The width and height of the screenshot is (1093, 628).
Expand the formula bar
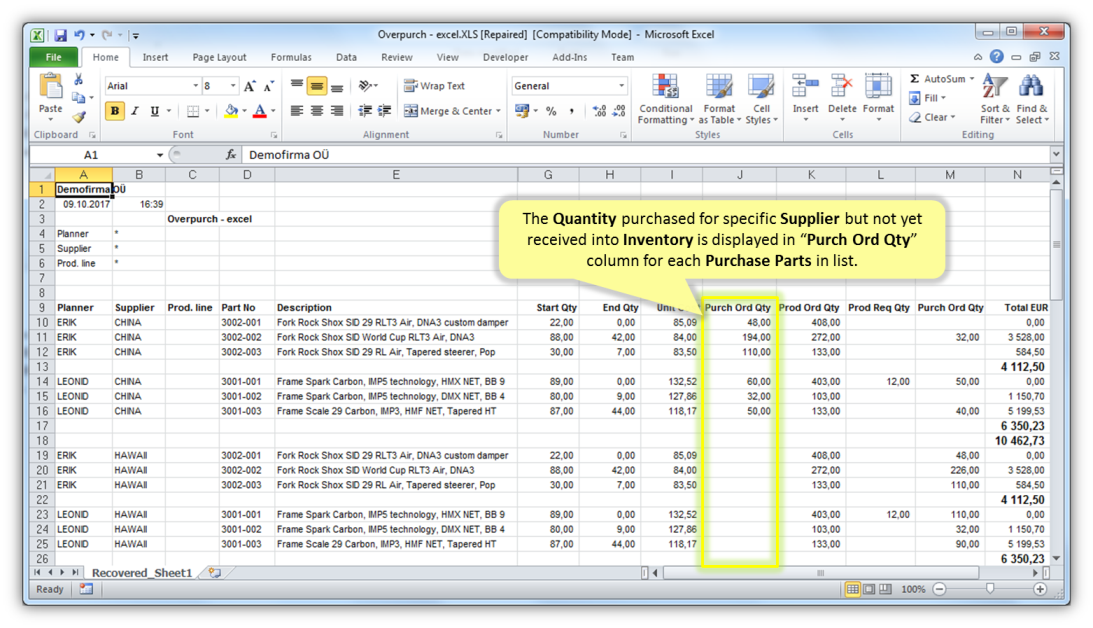pos(1056,154)
